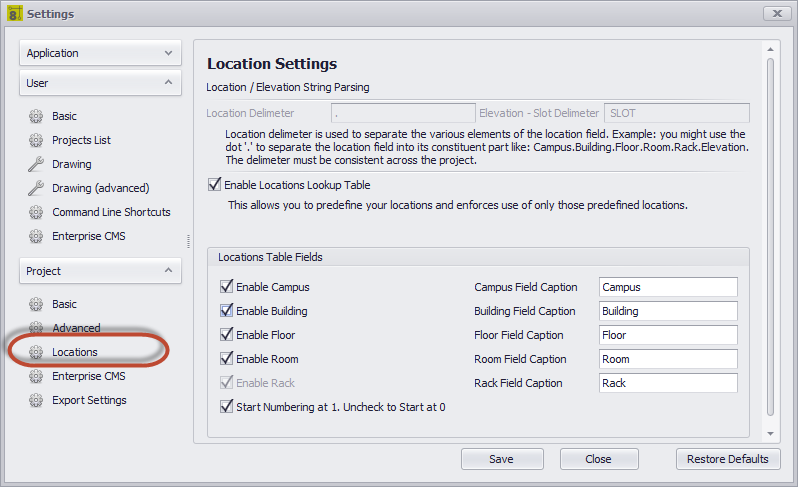Click the gear icon beside Locations

[x=36, y=352]
